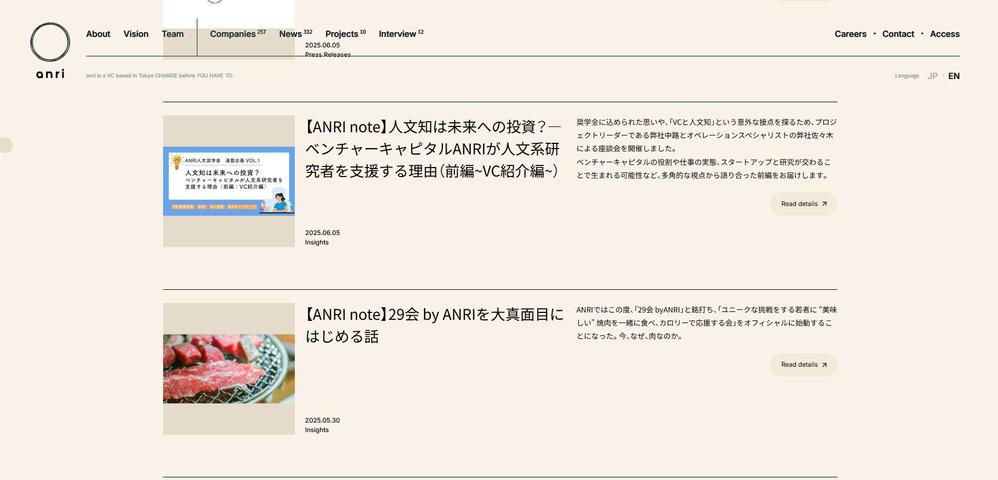Open the Careers link
Image resolution: width=998 pixels, height=480 pixels.
pyautogui.click(x=850, y=34)
